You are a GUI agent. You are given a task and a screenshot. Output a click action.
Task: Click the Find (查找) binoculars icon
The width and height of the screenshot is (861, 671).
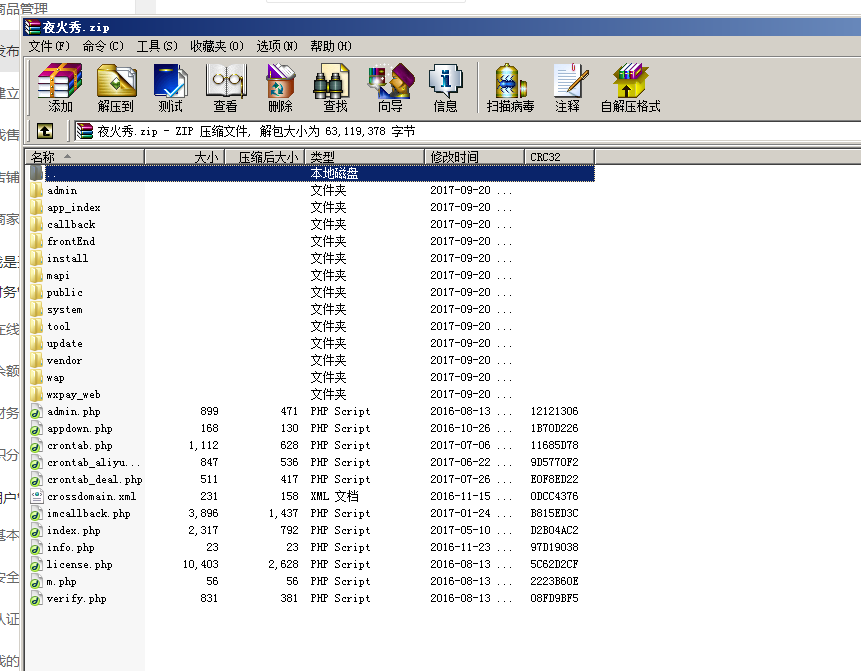coord(335,87)
